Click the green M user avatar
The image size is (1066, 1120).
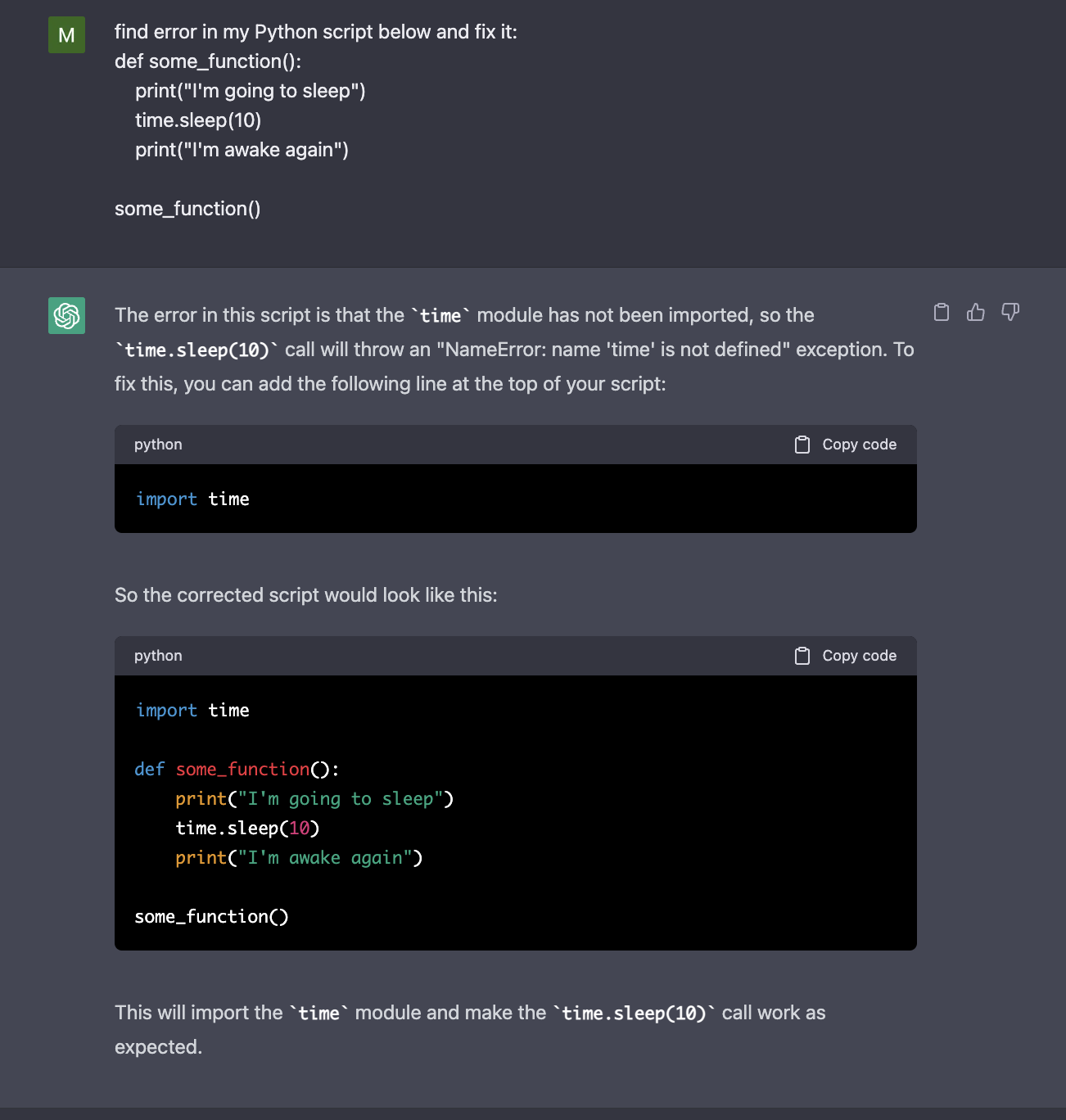click(x=67, y=35)
